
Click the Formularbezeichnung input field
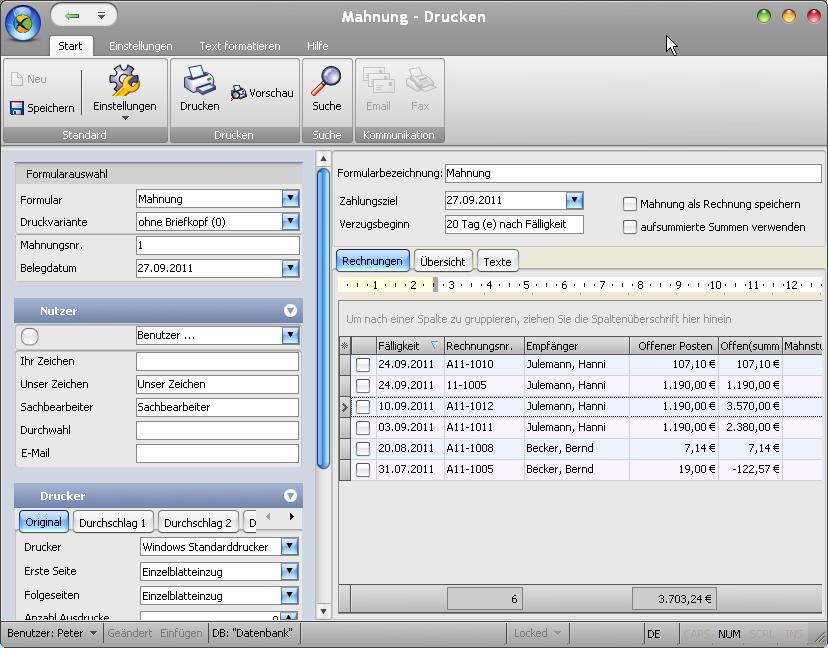633,173
